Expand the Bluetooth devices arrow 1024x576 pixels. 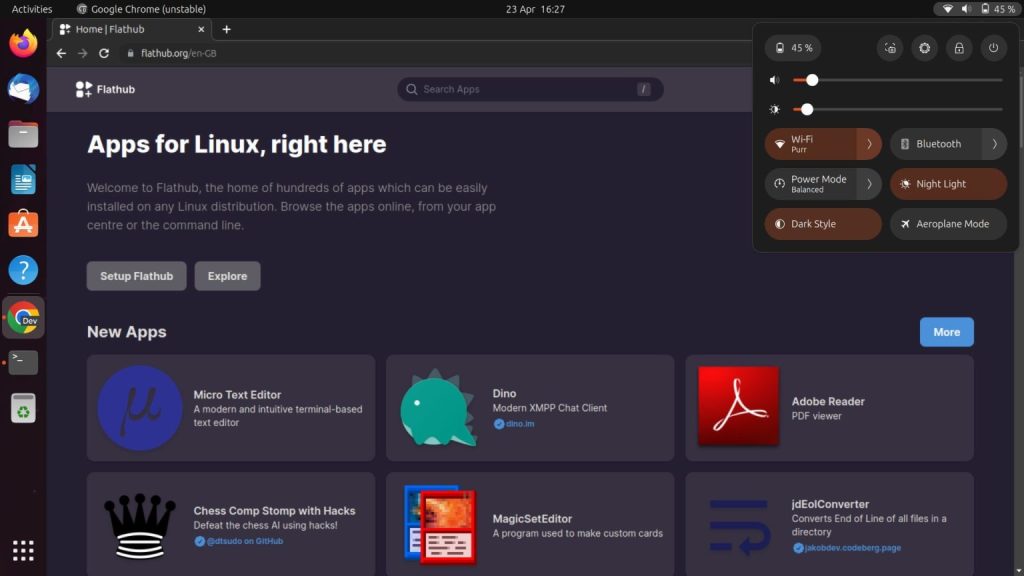coord(994,144)
